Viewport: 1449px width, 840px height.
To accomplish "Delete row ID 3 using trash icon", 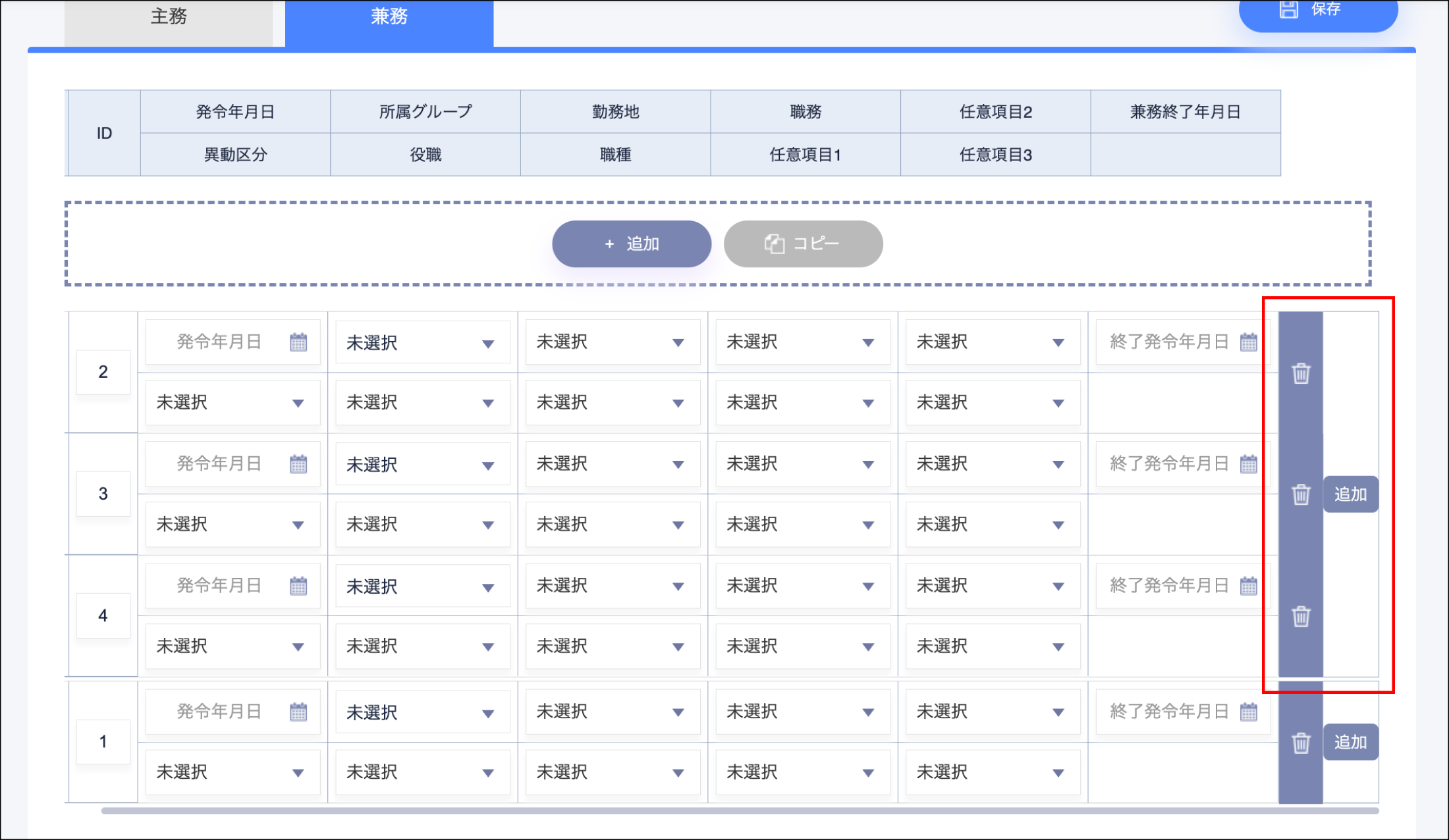I will pyautogui.click(x=1301, y=494).
